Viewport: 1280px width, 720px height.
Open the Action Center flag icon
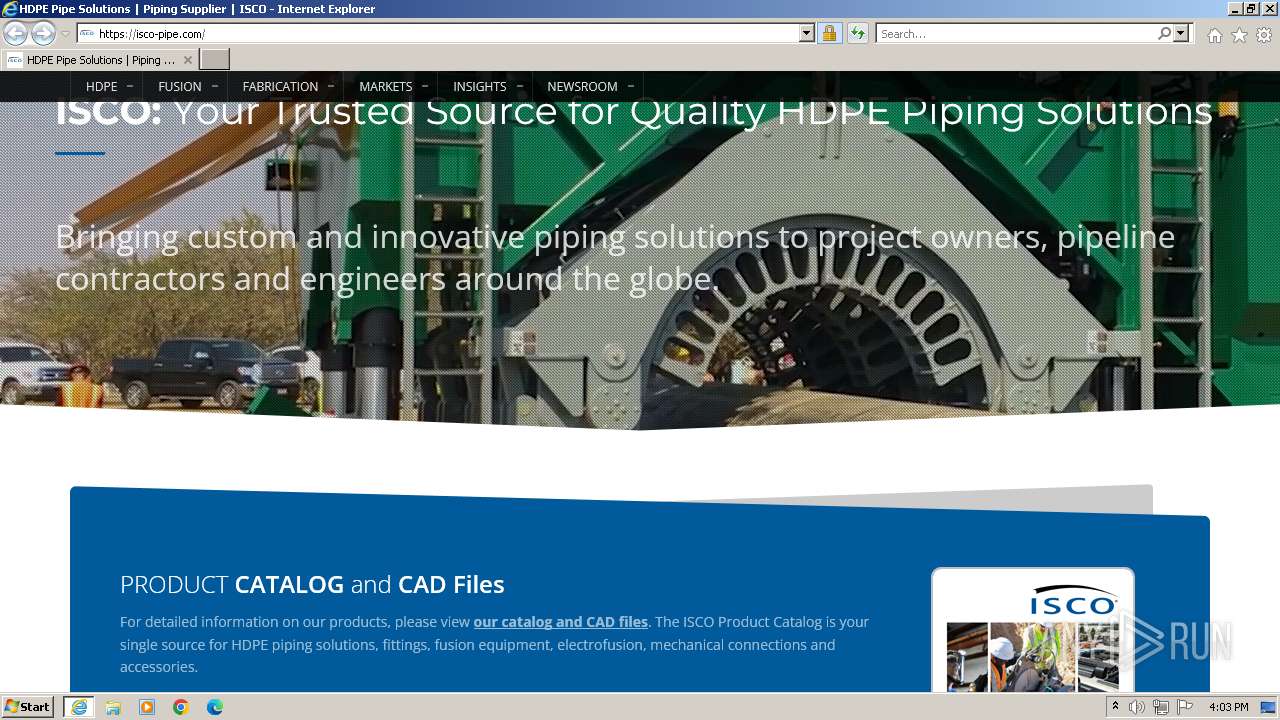1185,707
